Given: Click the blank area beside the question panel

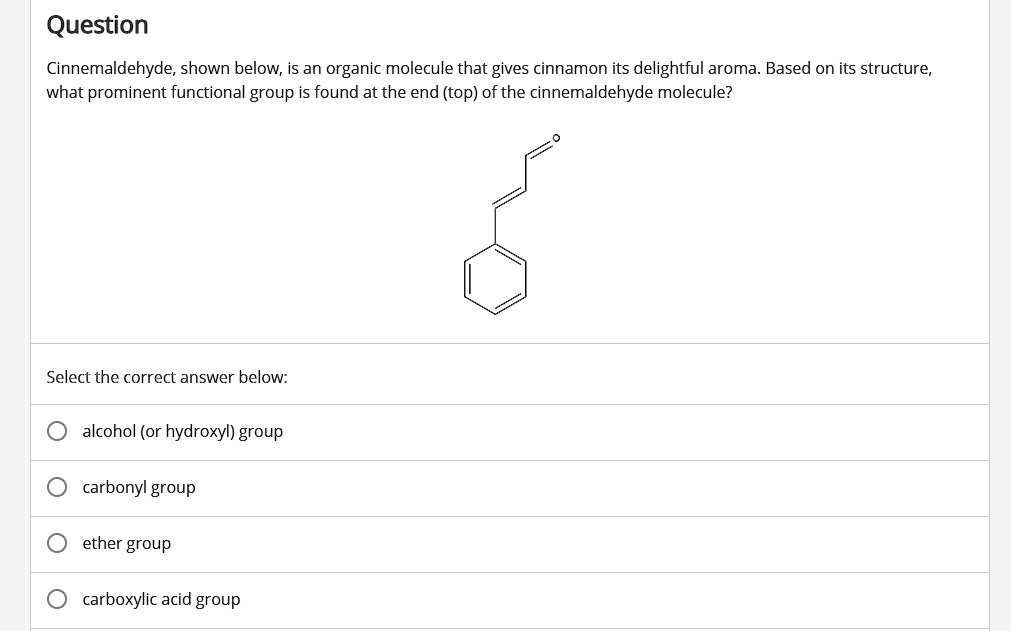Looking at the screenshot, I should point(1000,300).
